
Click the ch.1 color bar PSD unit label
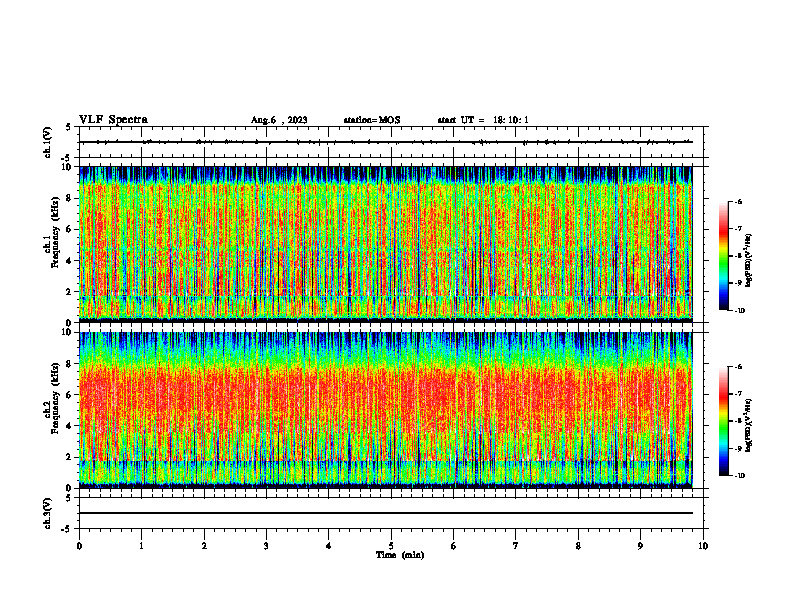pyautogui.click(x=749, y=261)
